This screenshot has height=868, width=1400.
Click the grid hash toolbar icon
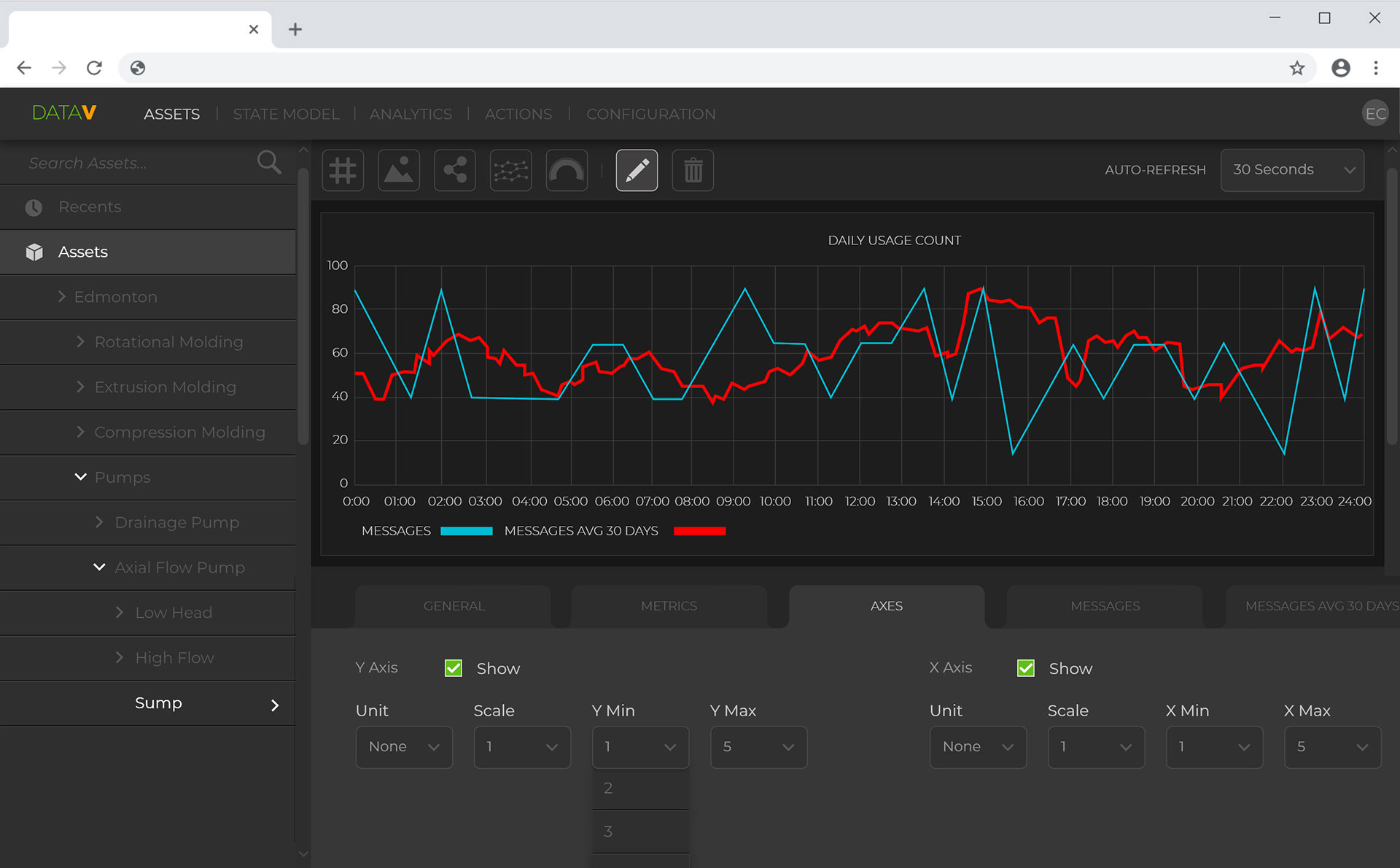[343, 171]
